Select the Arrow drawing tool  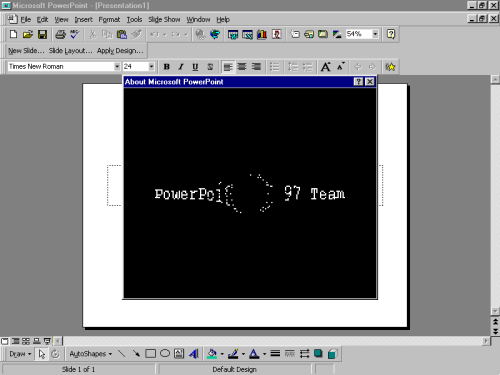(136, 354)
